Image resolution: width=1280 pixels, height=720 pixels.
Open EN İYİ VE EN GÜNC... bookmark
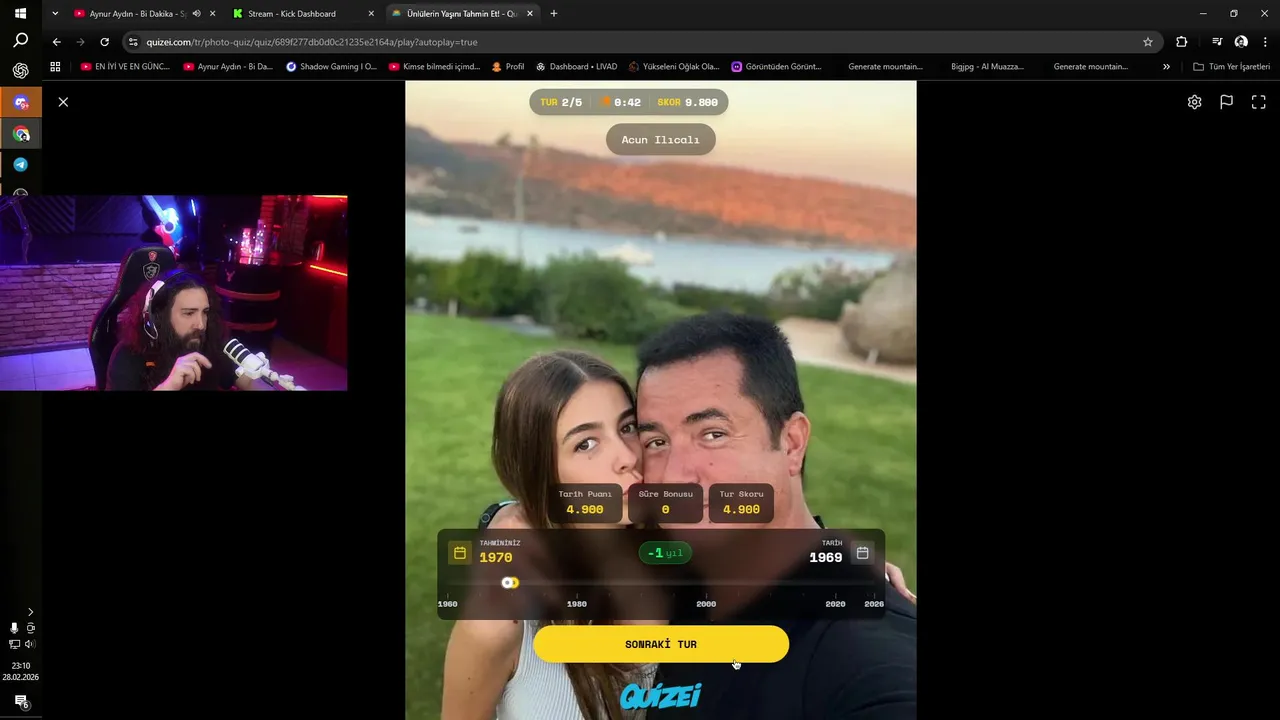click(125, 67)
